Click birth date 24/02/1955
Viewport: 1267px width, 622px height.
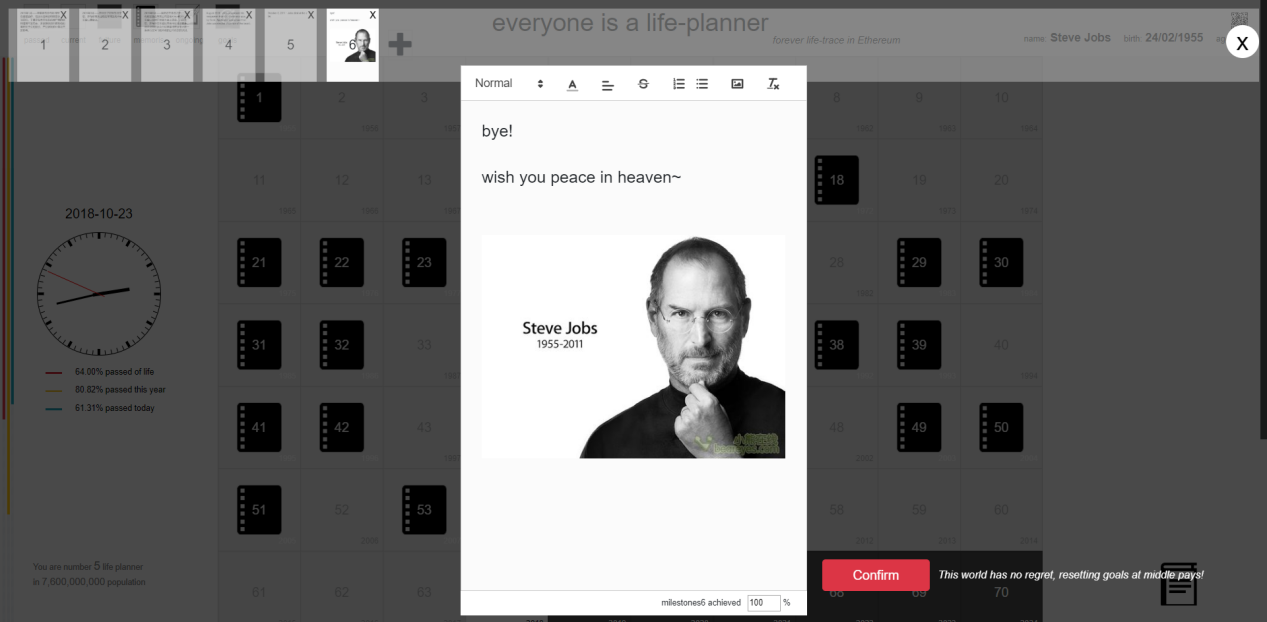(1174, 37)
